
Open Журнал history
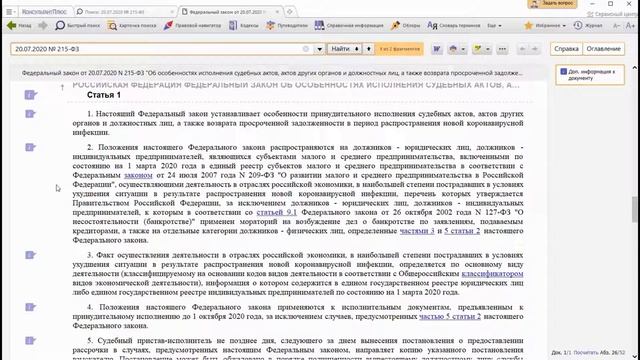tap(588, 25)
